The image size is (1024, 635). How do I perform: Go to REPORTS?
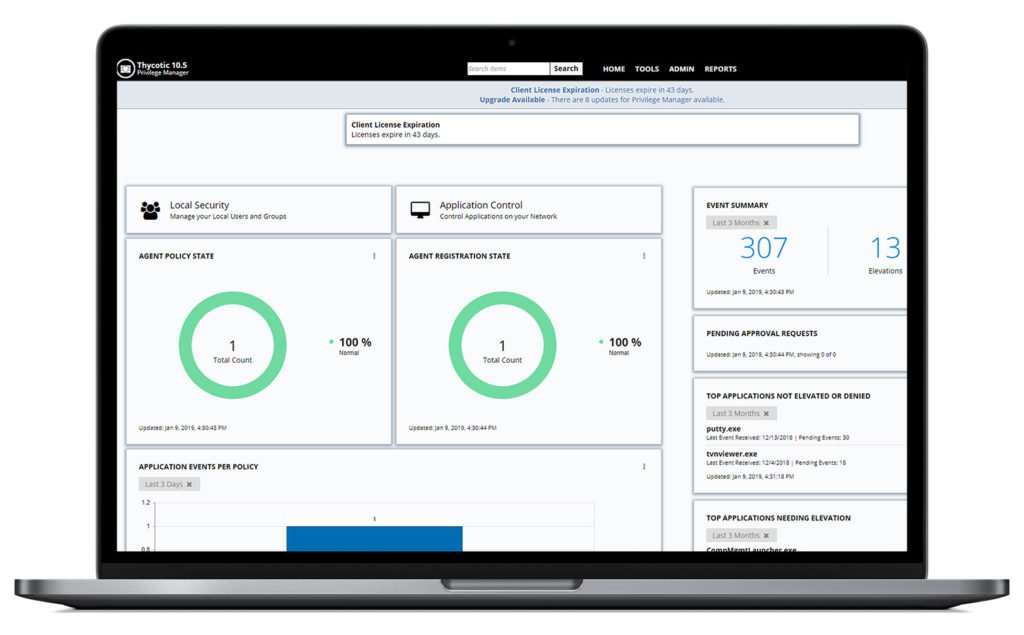click(x=719, y=68)
